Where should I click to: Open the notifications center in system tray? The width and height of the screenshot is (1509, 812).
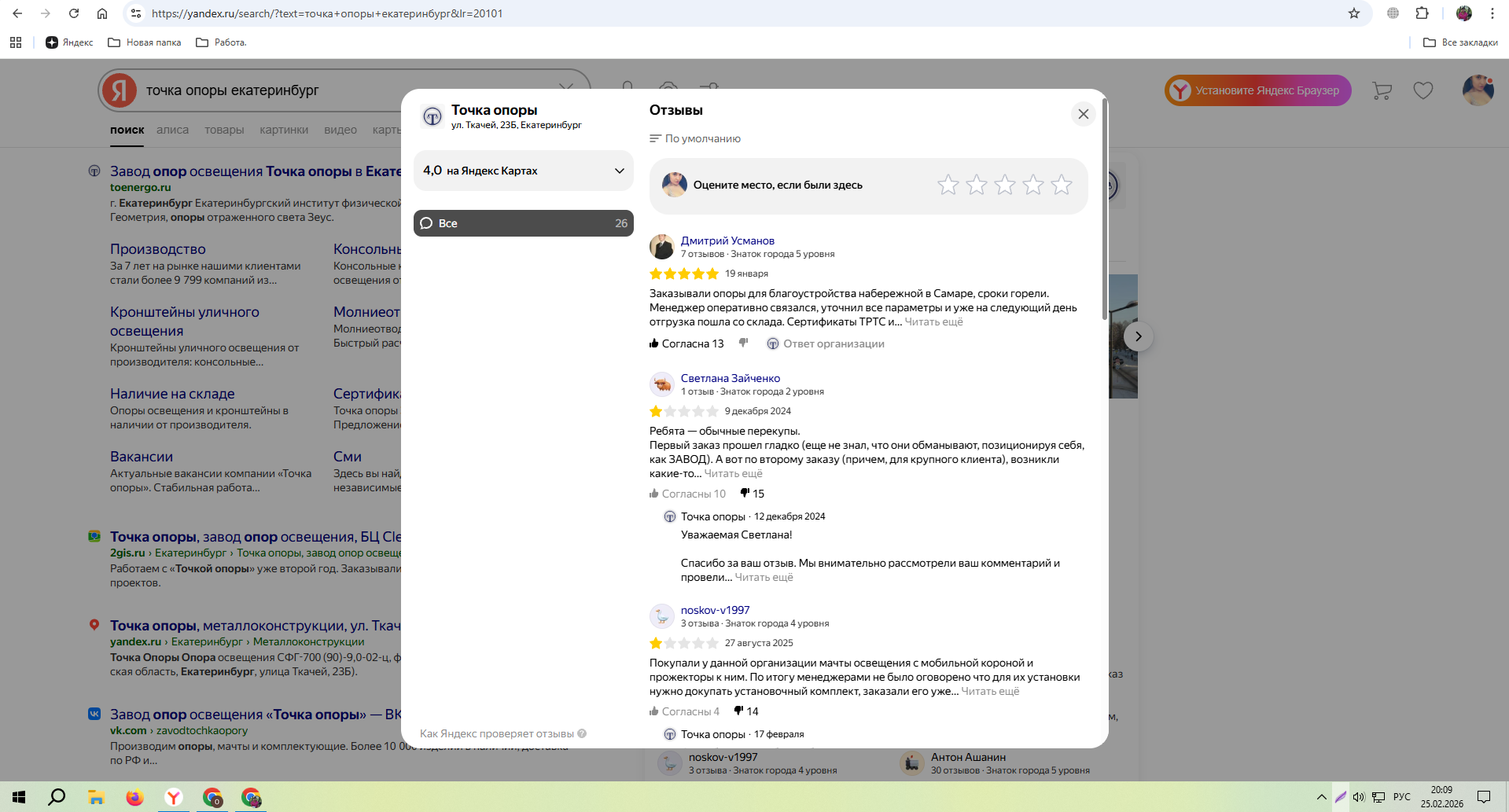pyautogui.click(x=1484, y=797)
